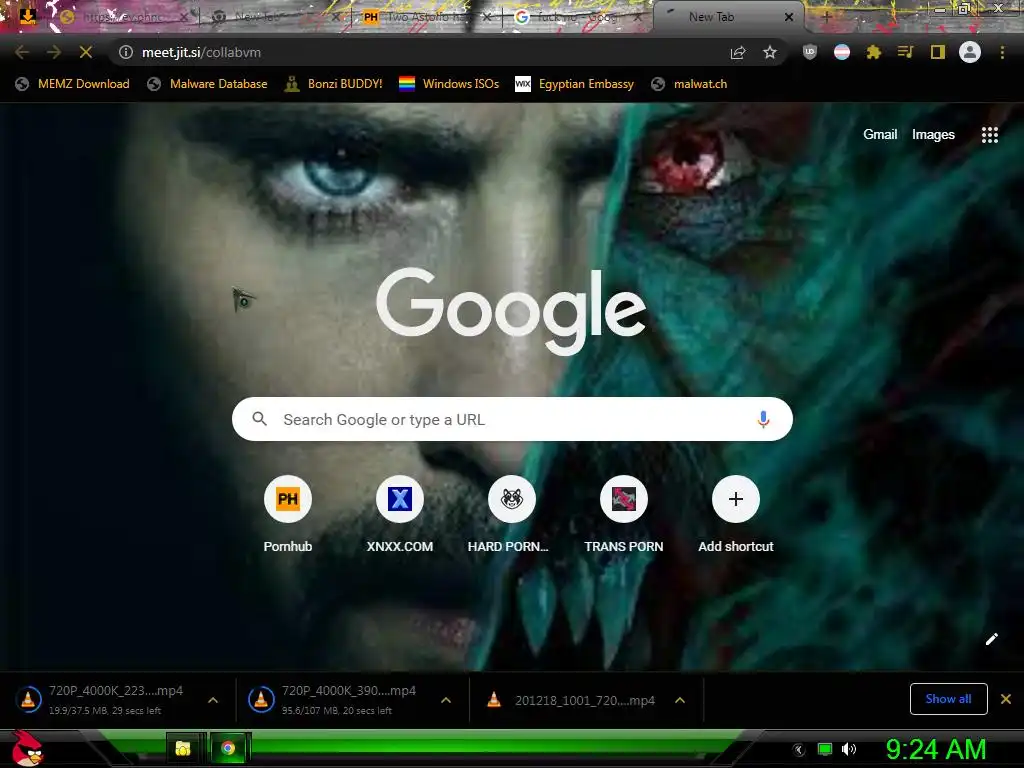
Task: Start voice search with microphone icon
Action: pos(763,419)
